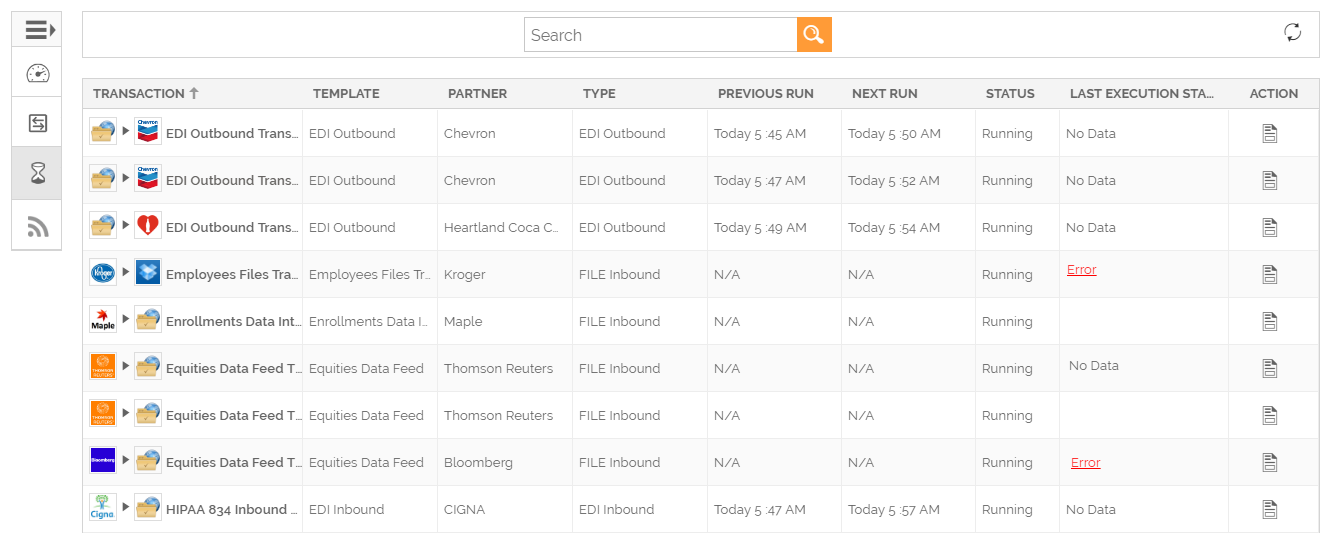Click the Status column header

click(x=1010, y=93)
